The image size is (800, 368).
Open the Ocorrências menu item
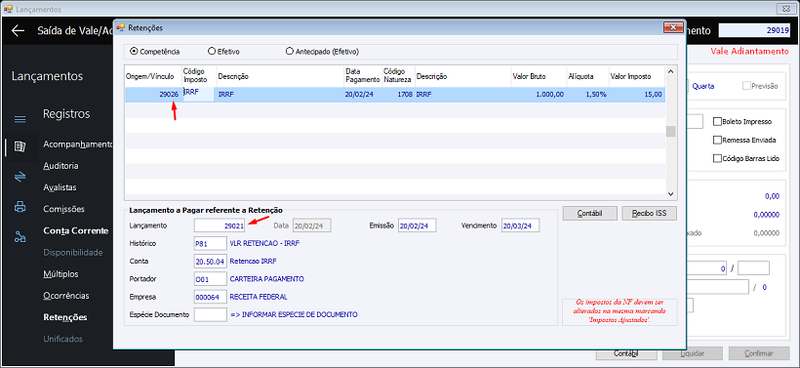66,296
